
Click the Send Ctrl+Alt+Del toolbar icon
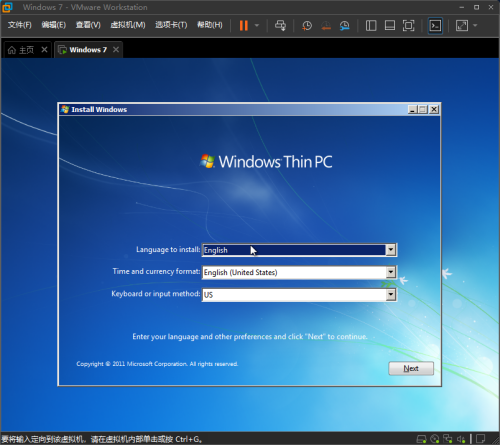280,25
